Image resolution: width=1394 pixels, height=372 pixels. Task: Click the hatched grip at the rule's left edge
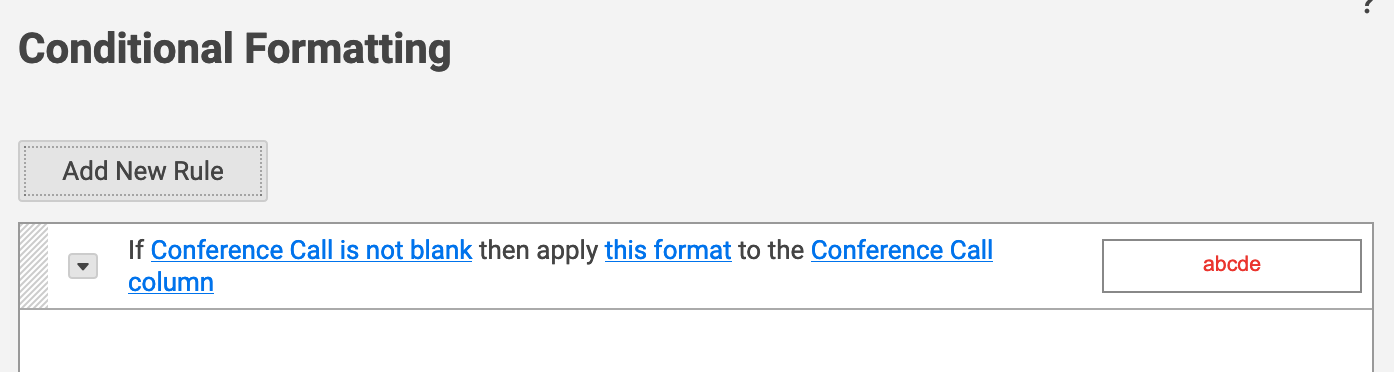pyautogui.click(x=34, y=266)
